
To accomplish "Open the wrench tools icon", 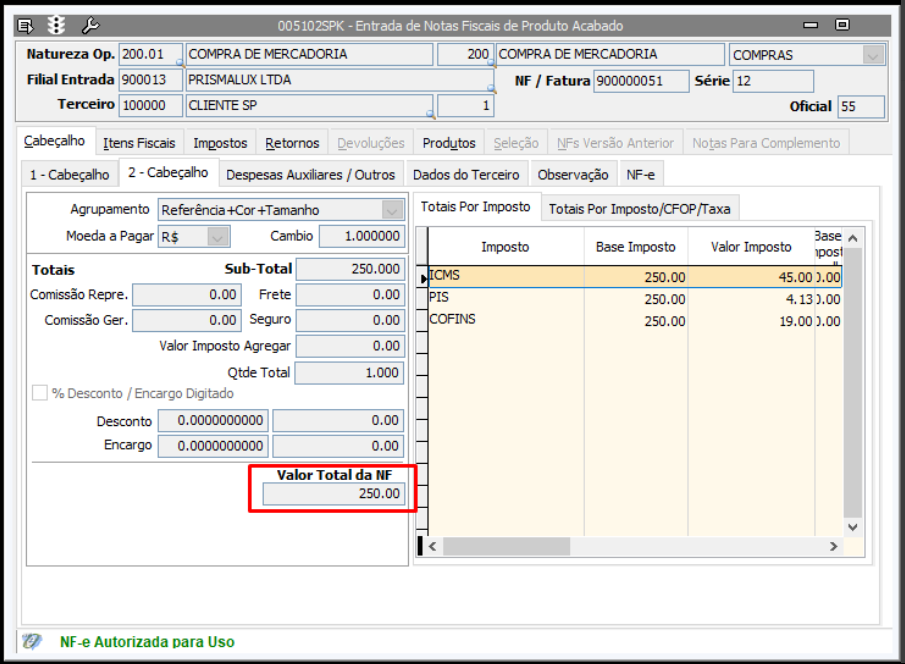I will (x=89, y=25).
